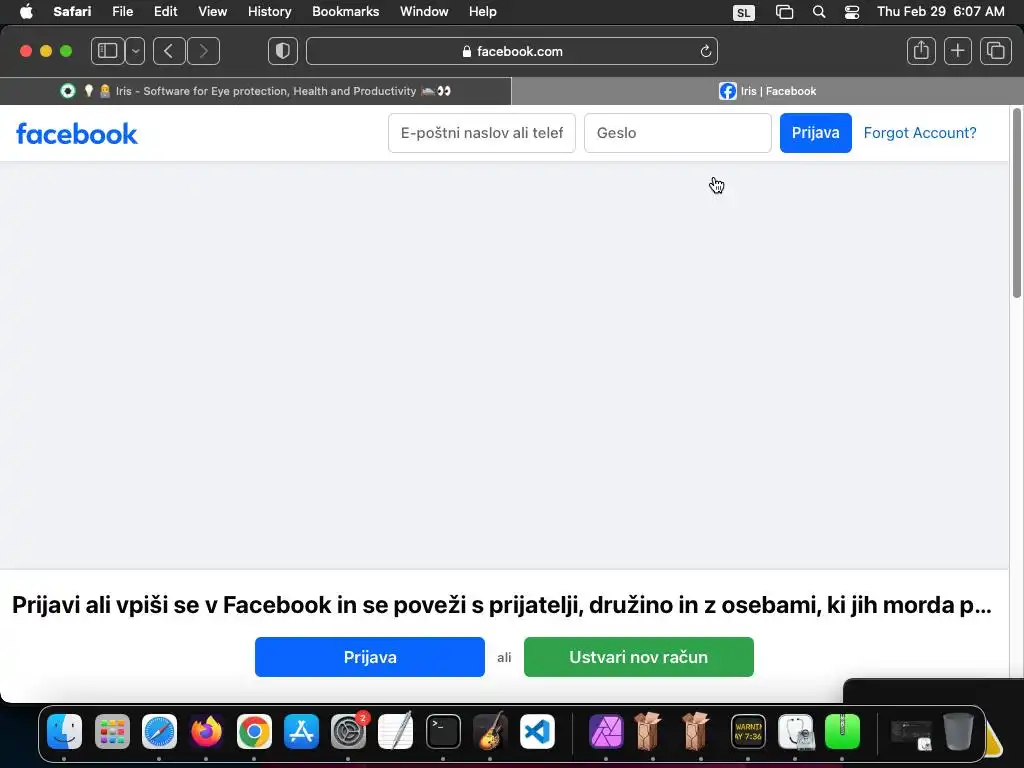Click the SL input source icon
1024x768 pixels.
coord(744,12)
